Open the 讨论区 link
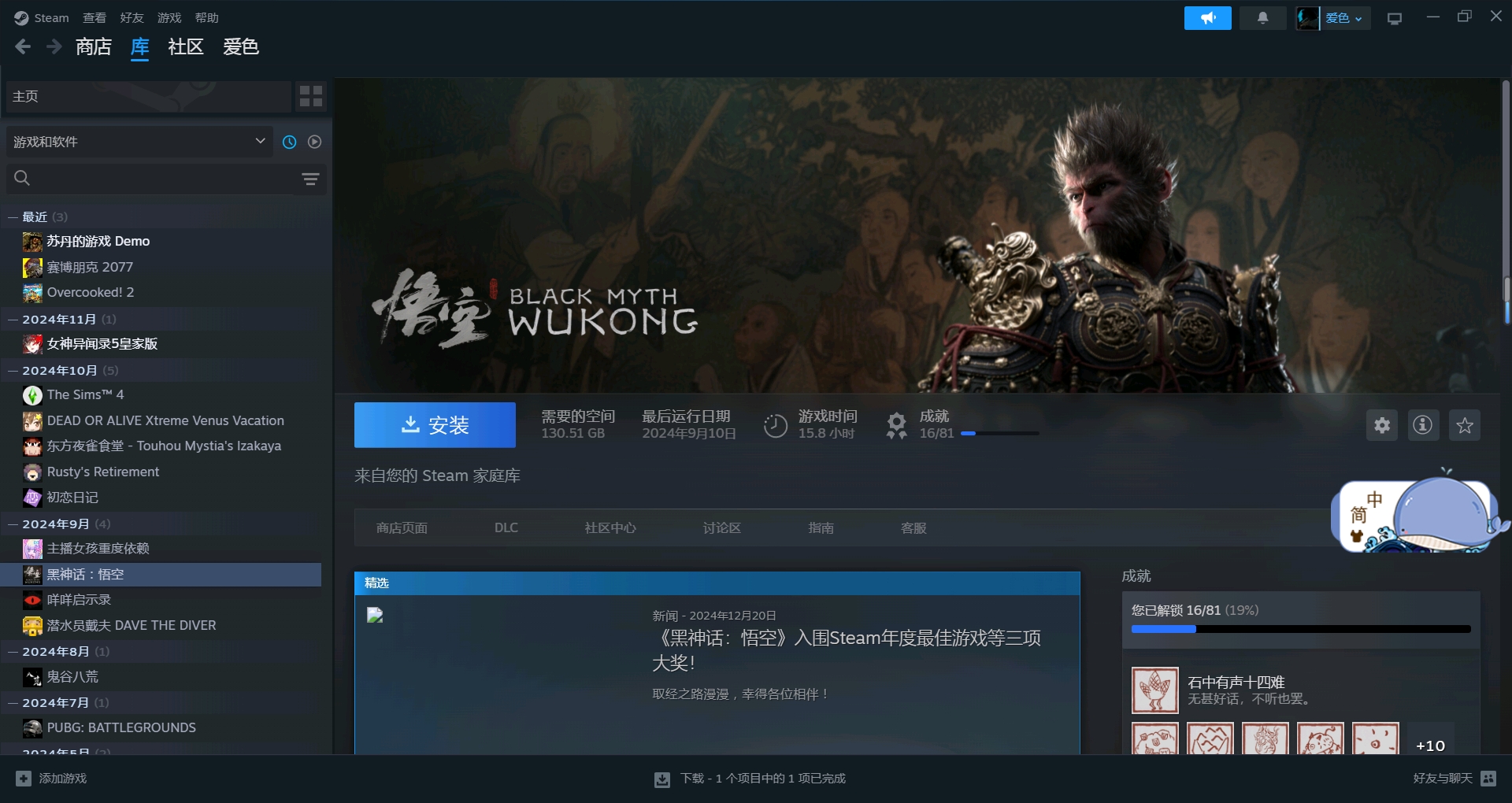1512x803 pixels. pos(722,527)
